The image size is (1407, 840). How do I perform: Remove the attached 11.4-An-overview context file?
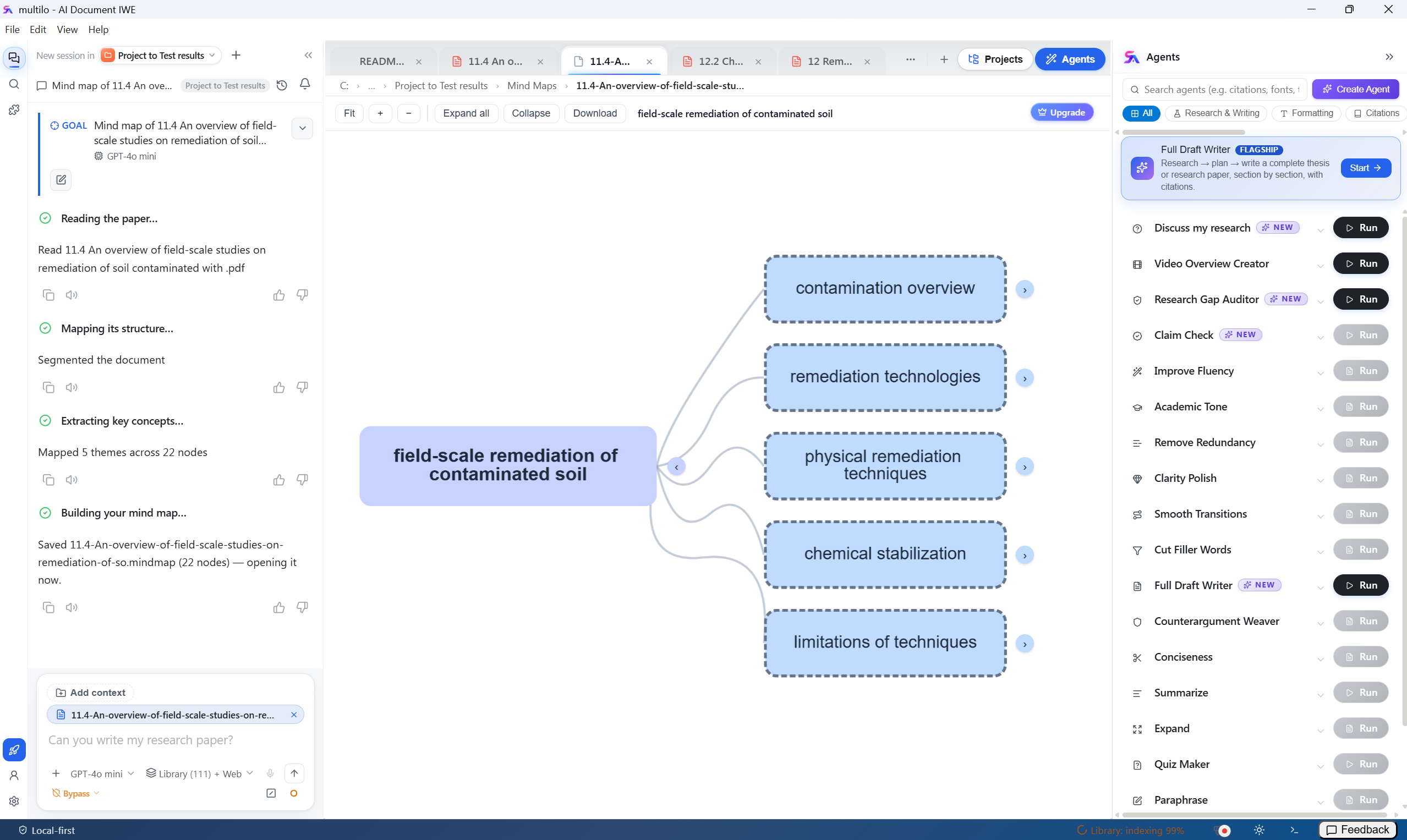294,715
